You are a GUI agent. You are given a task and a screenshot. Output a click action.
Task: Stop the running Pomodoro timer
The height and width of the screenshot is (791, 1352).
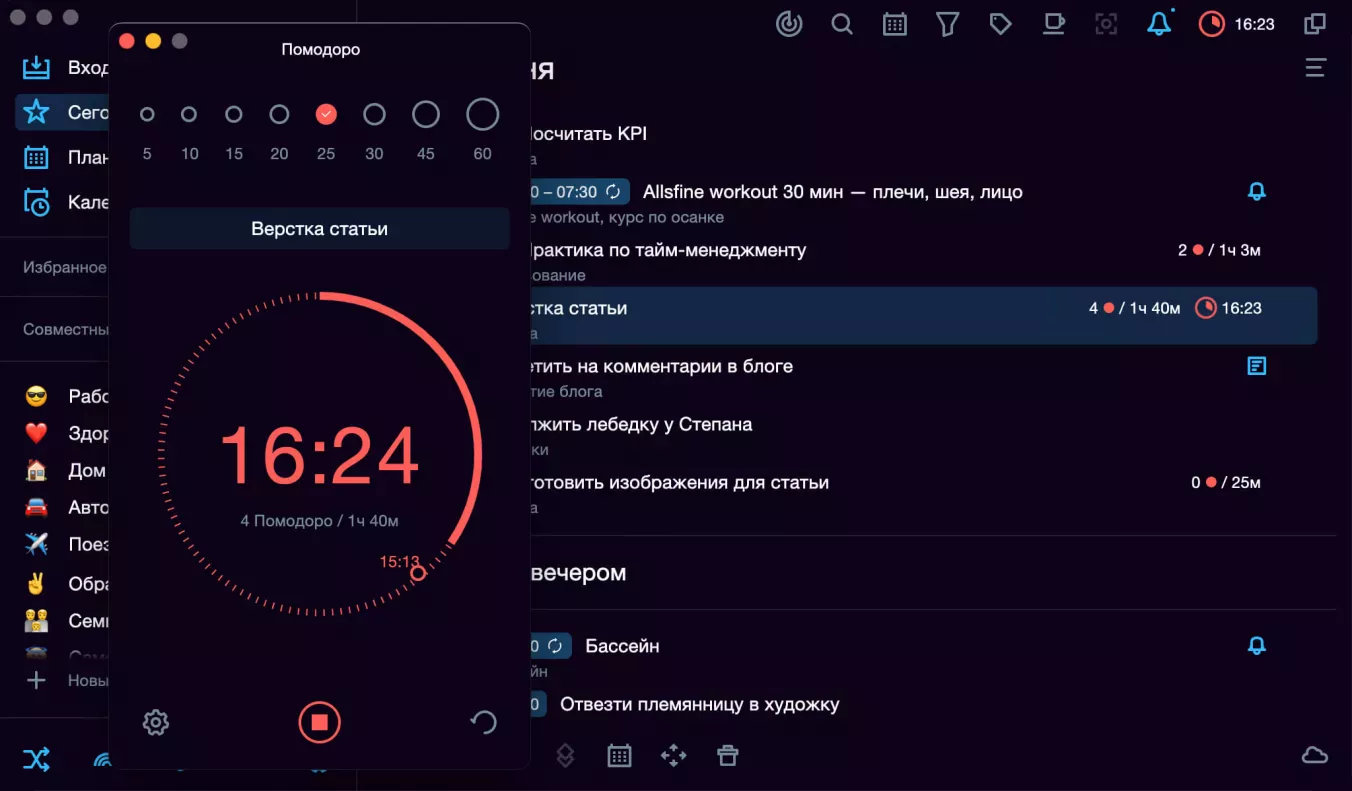(320, 722)
